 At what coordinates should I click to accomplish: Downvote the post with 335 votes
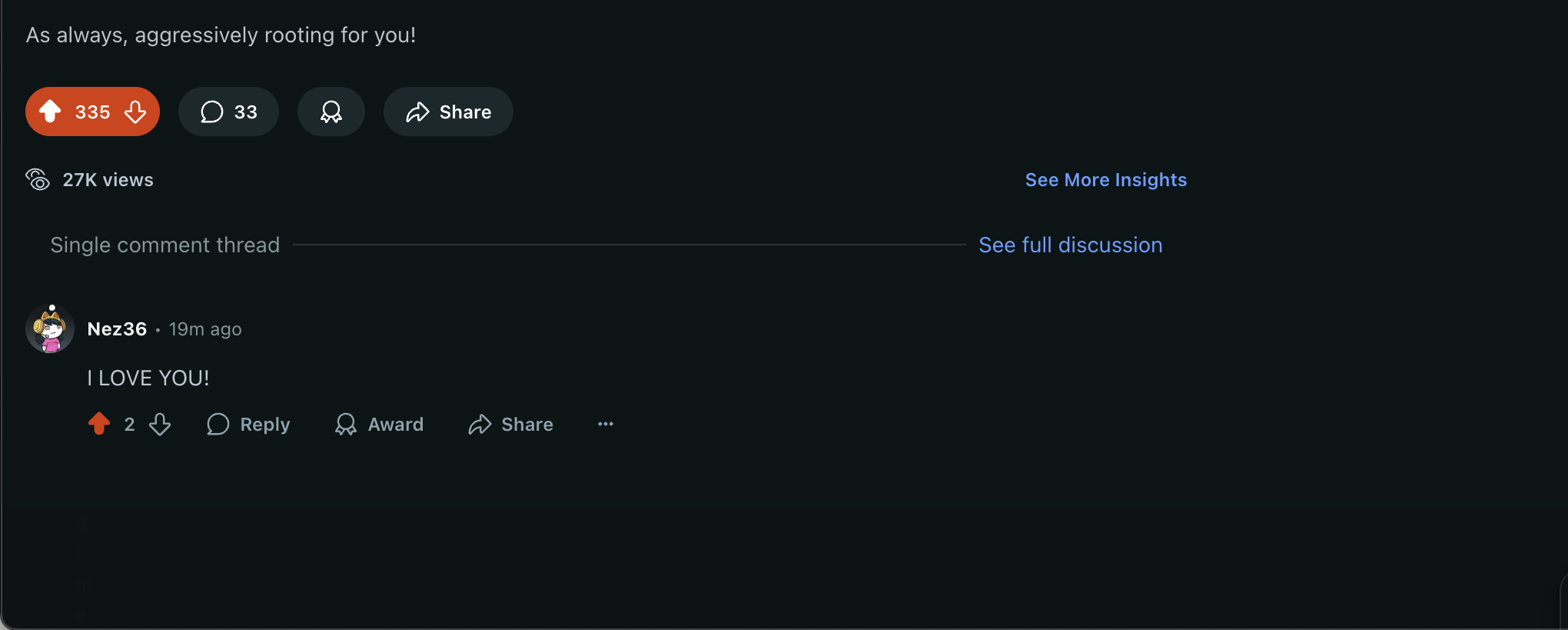(x=135, y=112)
